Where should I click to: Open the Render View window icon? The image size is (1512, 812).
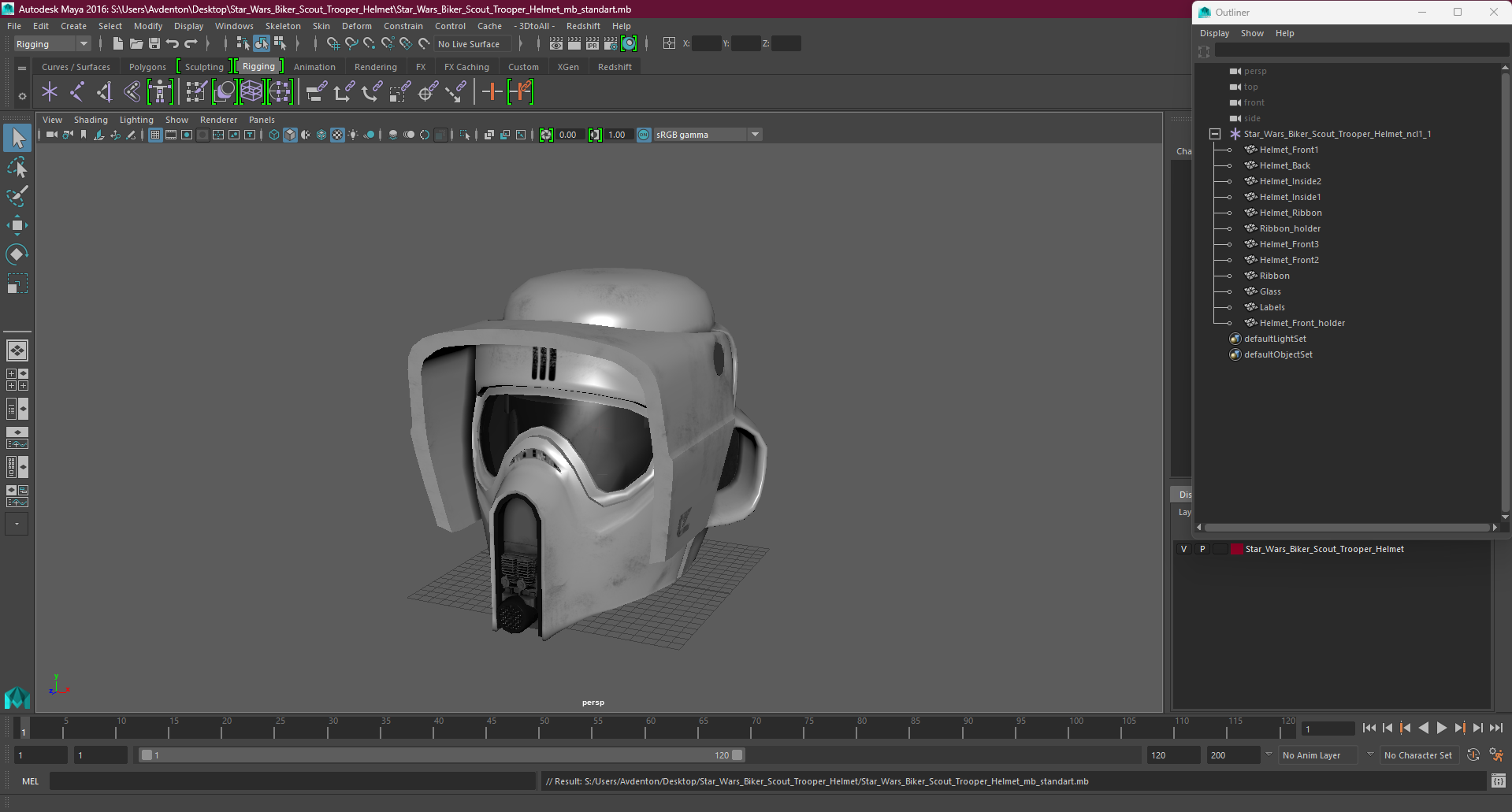[x=556, y=44]
